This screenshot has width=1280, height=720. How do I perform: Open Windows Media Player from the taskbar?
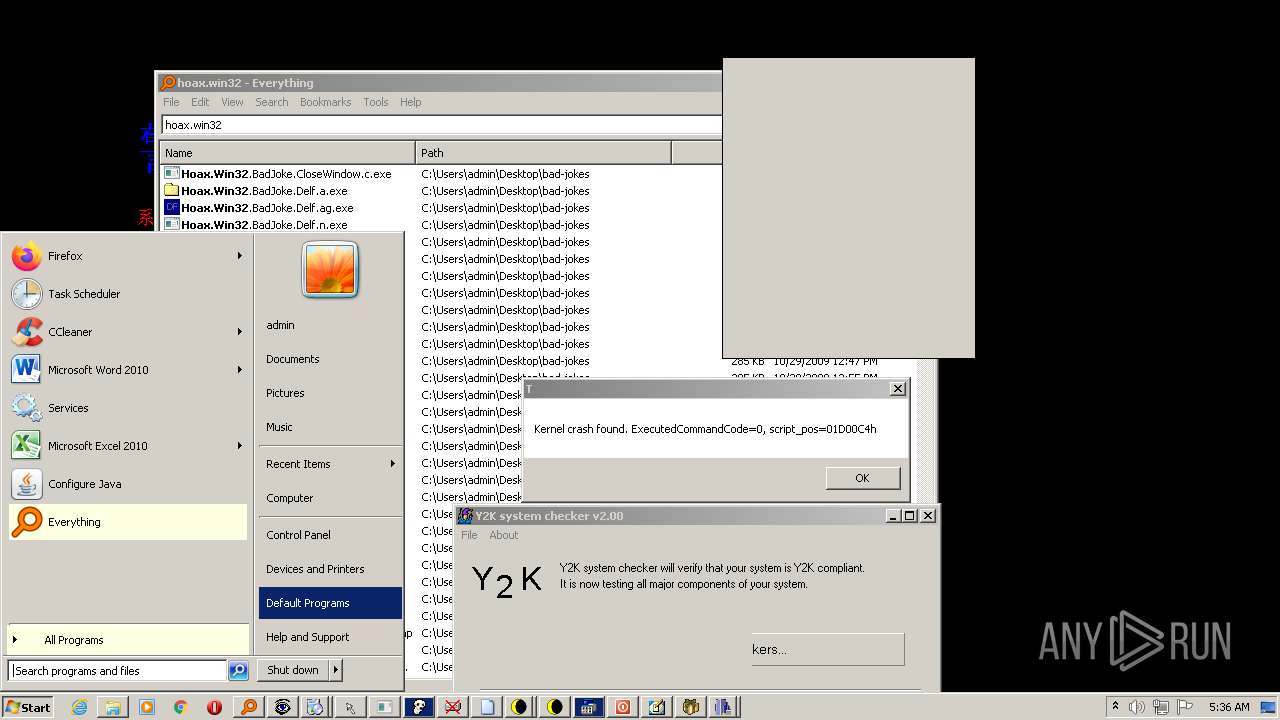[x=147, y=707]
